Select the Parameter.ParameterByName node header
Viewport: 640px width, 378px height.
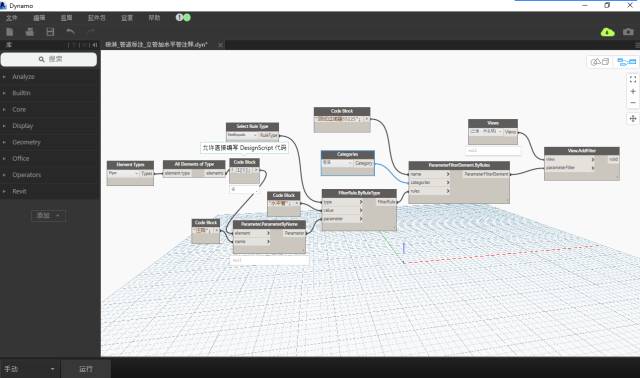tap(269, 224)
